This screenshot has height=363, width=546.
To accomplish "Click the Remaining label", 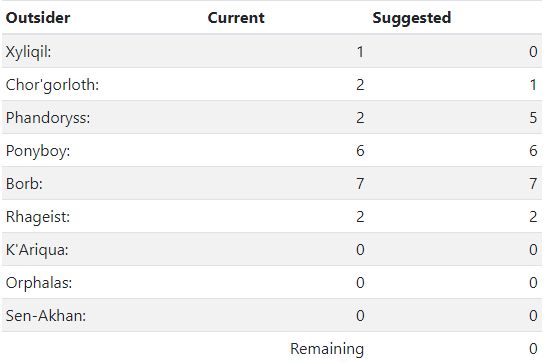I will tap(327, 349).
